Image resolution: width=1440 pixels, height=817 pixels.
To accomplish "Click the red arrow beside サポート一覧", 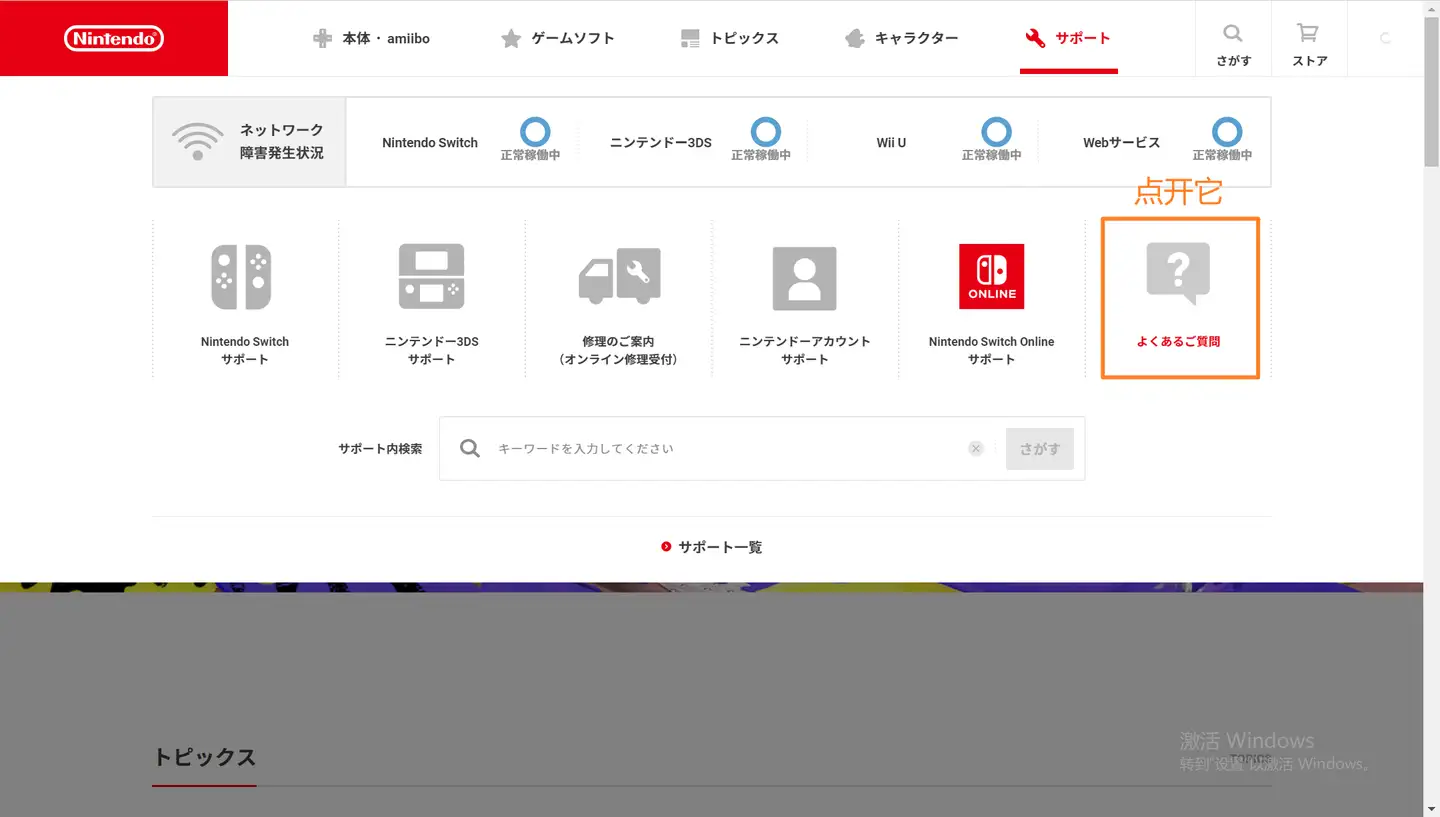I will 666,547.
